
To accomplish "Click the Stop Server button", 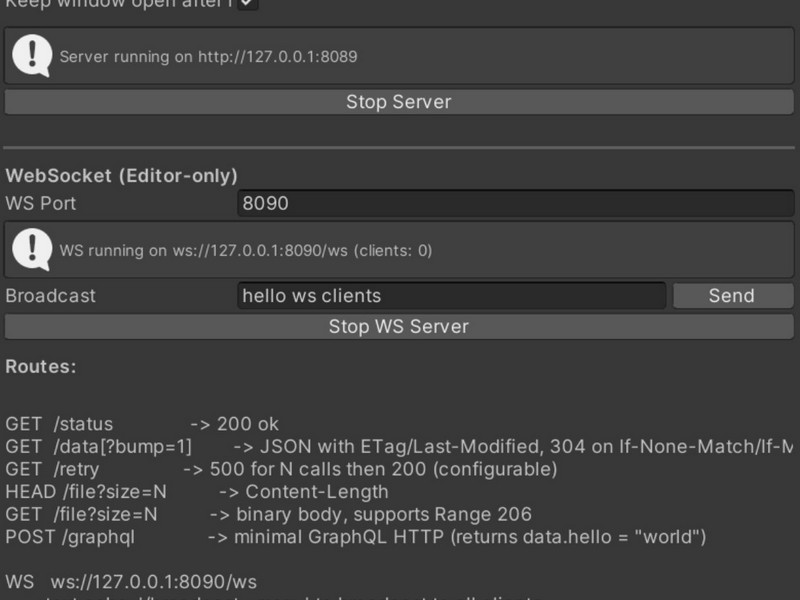I will (399, 102).
